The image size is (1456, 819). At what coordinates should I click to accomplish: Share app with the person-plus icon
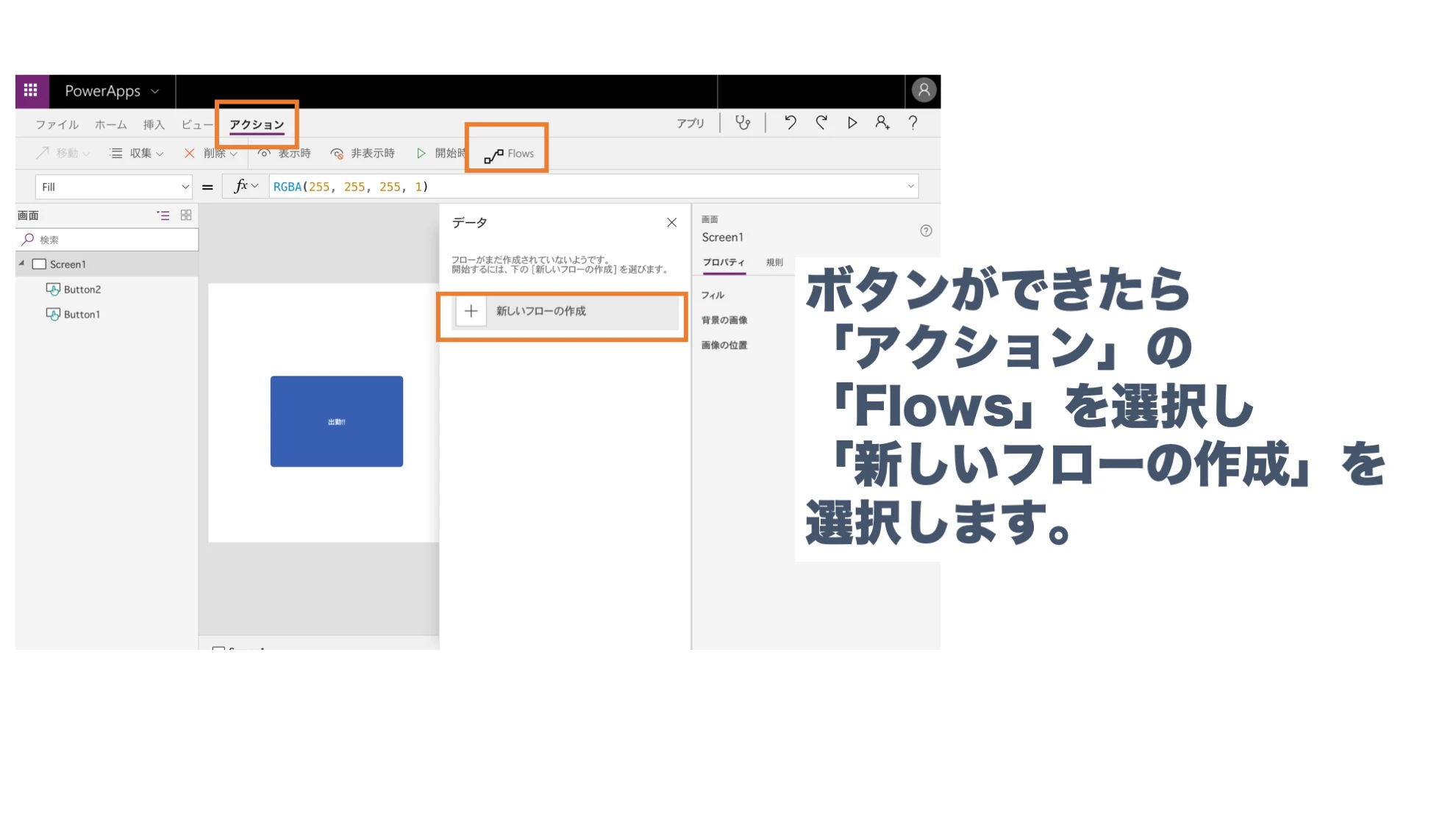882,123
